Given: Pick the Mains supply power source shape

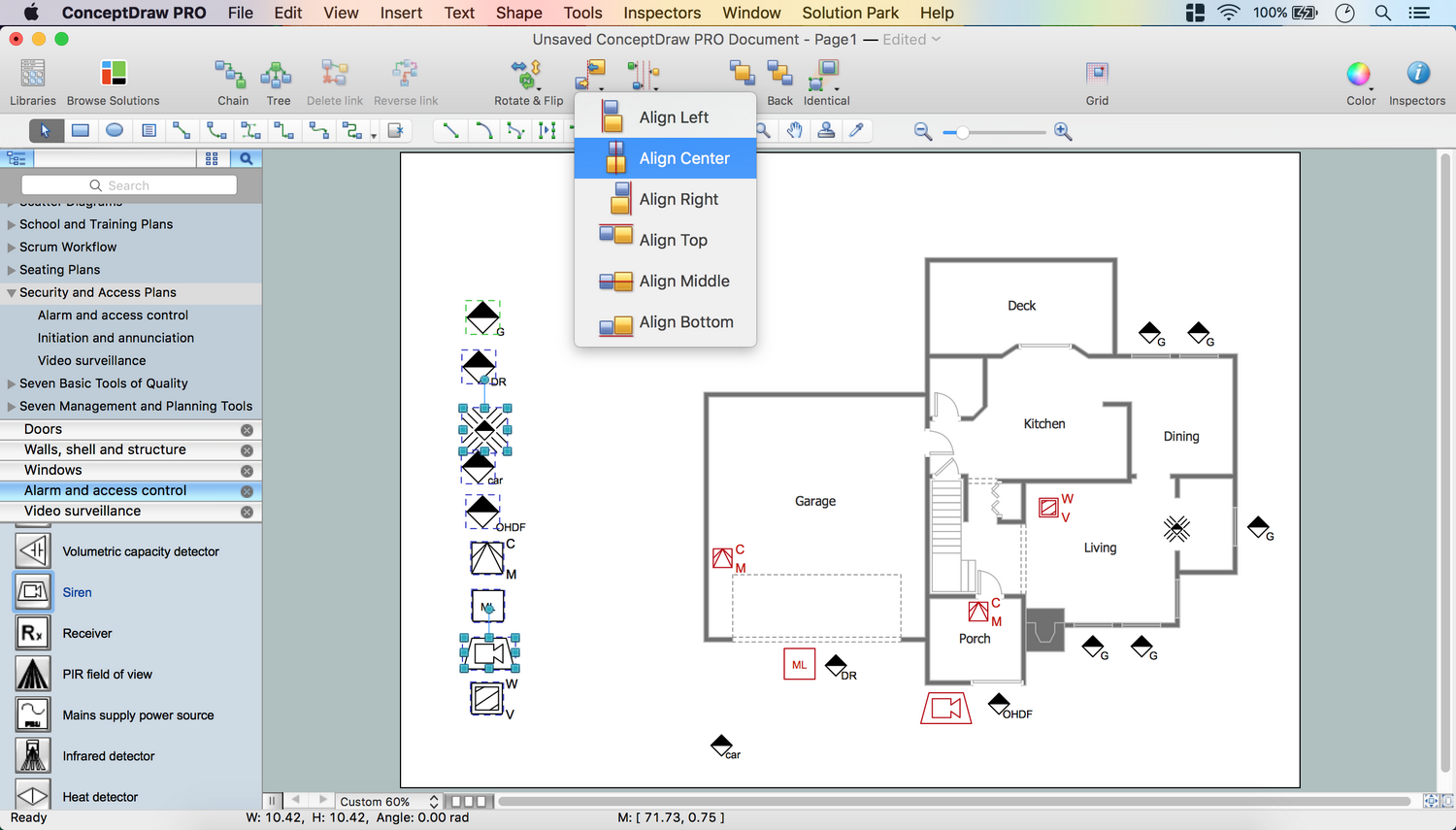Looking at the screenshot, I should tap(33, 714).
